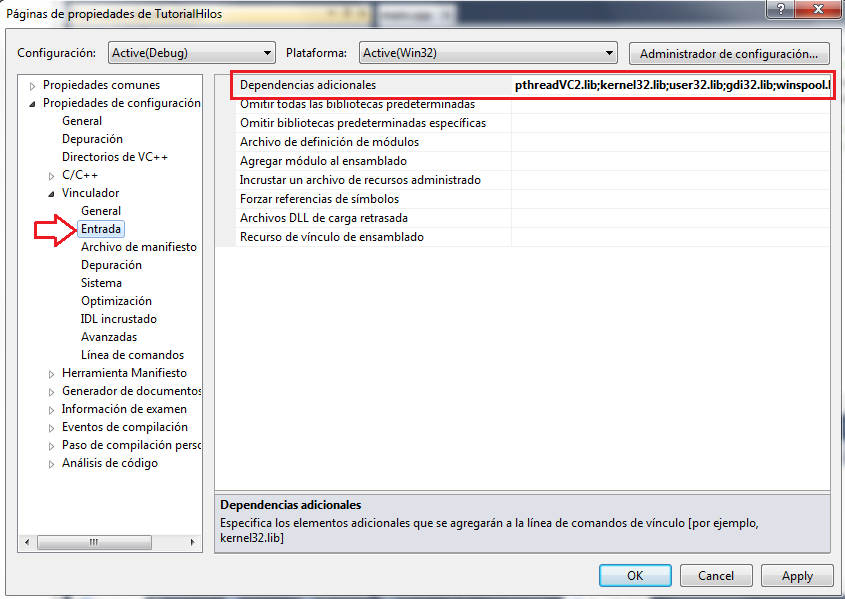
Task: Expand the C/C++ tree node
Action: (52, 176)
